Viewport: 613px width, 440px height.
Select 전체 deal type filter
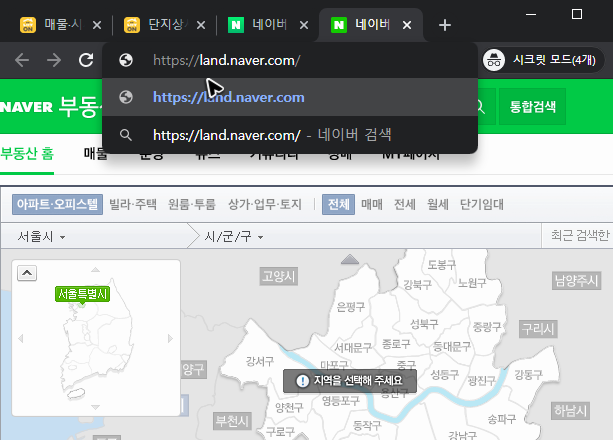point(339,204)
